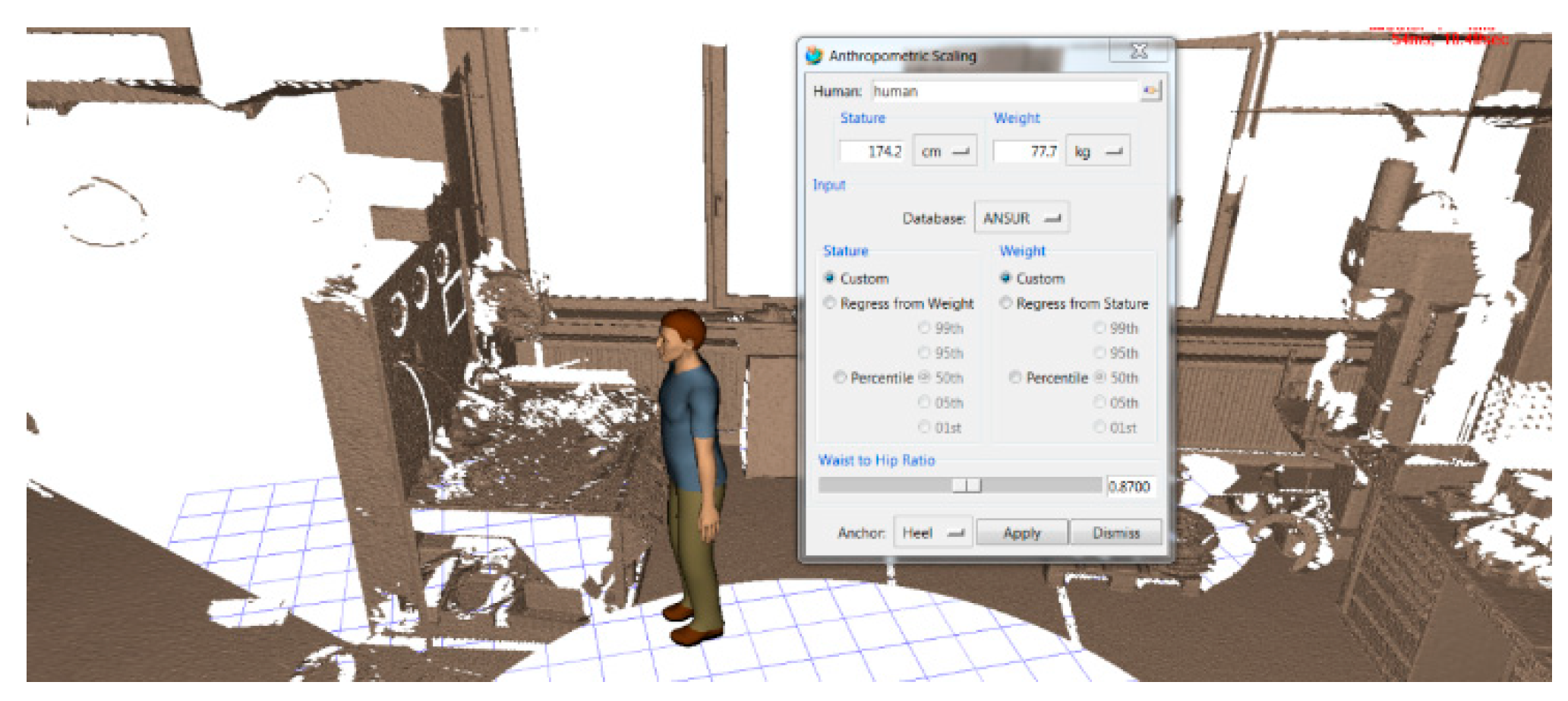Screen dimensions: 1568x701
Task: Choose Percentile option under Weight
Action: tap(1015, 378)
